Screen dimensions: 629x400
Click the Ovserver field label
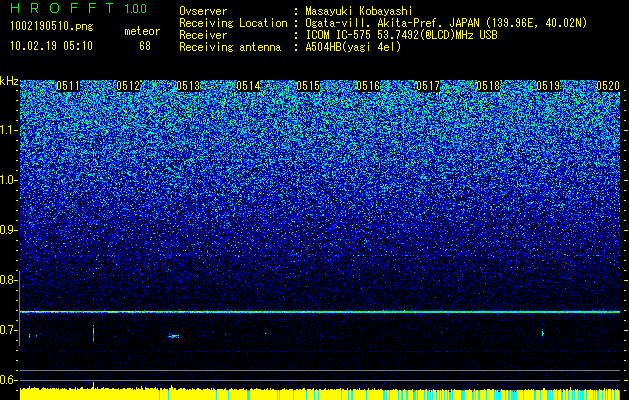point(203,11)
